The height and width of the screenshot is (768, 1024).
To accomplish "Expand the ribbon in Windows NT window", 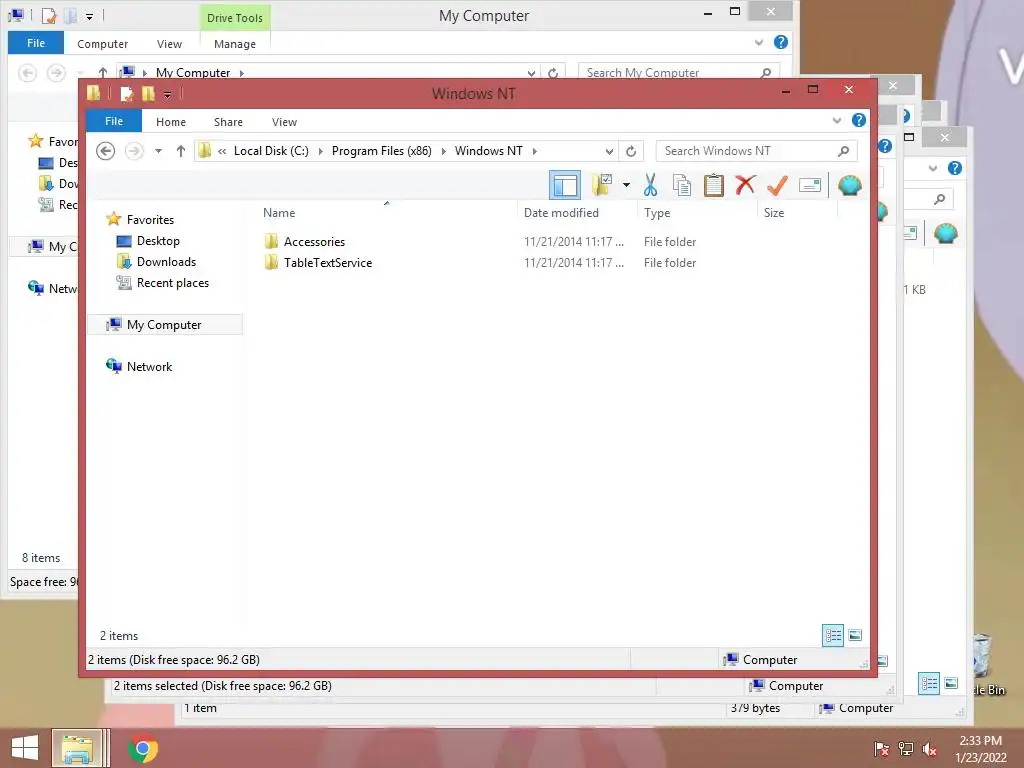I will click(837, 120).
